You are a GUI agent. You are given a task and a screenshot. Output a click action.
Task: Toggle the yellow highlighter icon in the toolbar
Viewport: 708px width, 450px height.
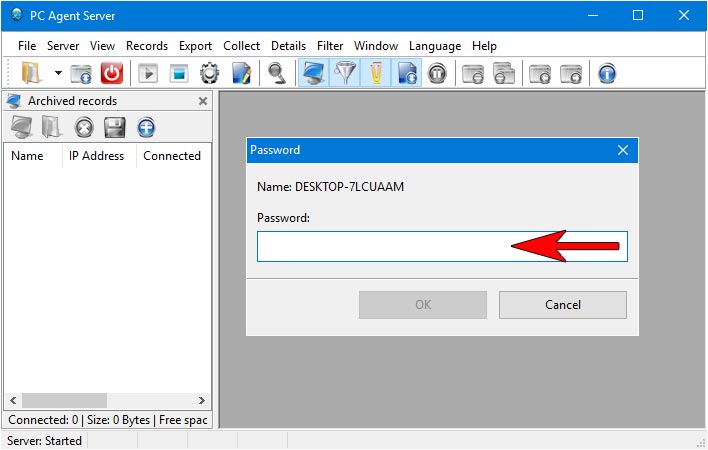coord(376,73)
